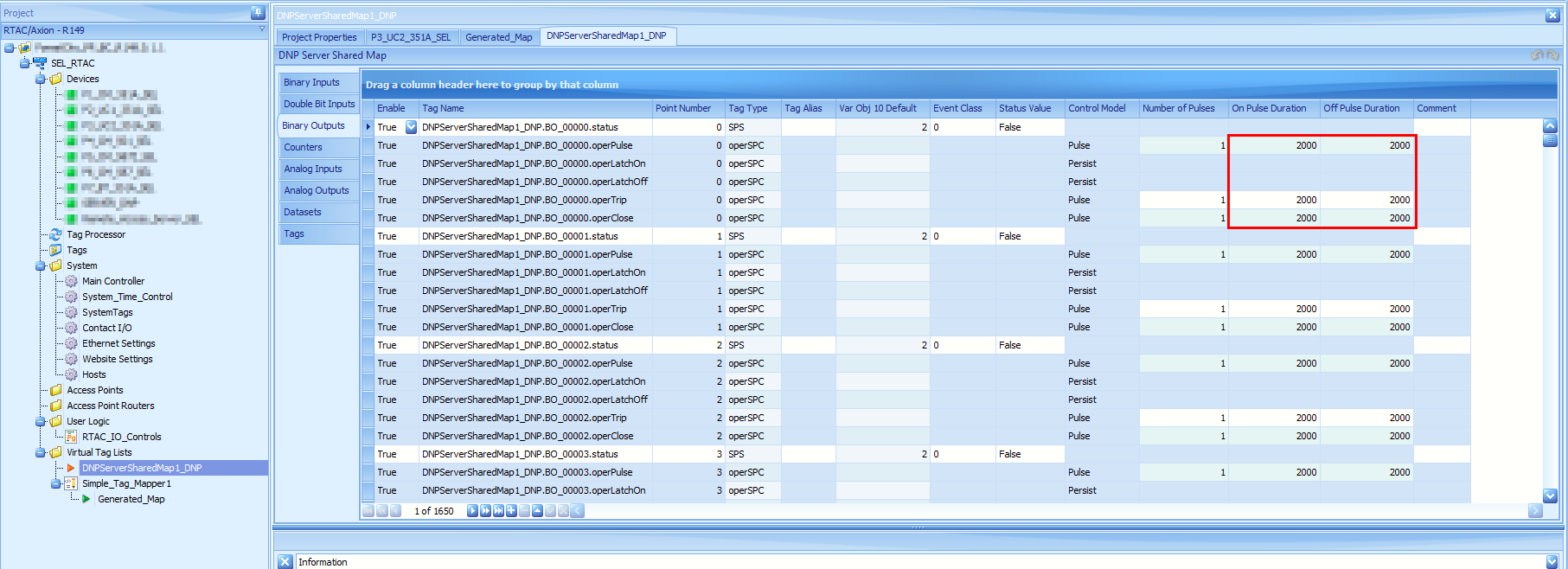Collapse the Virtual Tag Lists node

click(40, 452)
